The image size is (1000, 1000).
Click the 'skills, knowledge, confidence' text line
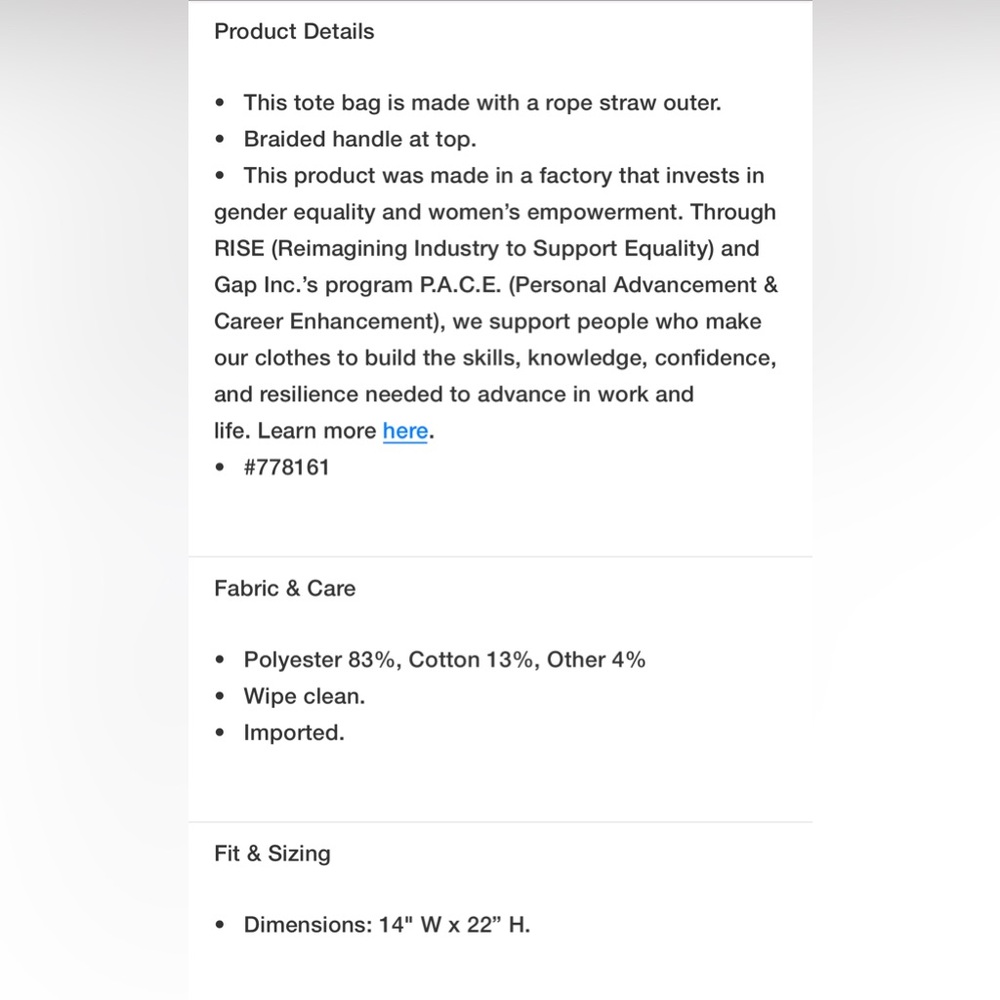496,358
